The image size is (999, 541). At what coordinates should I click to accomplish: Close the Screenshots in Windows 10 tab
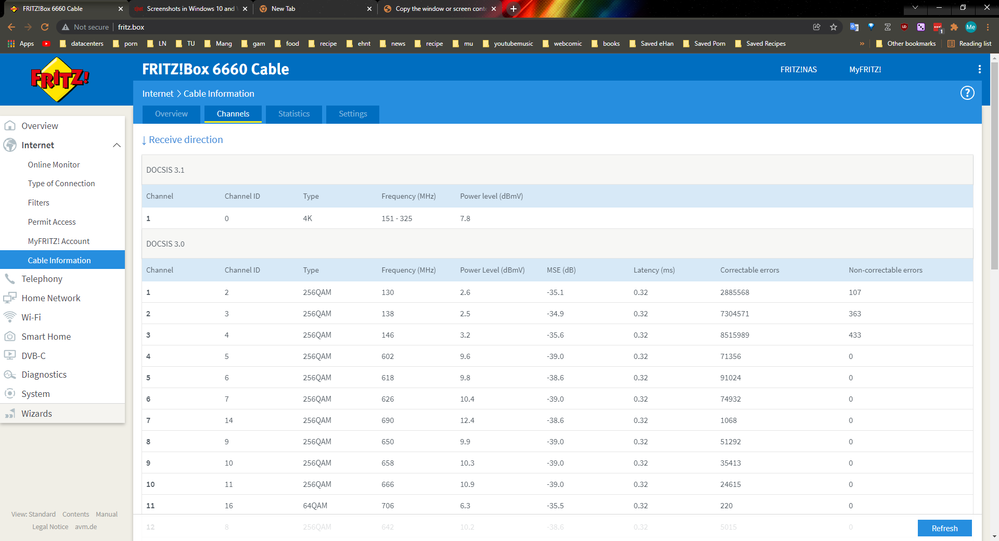click(x=245, y=8)
